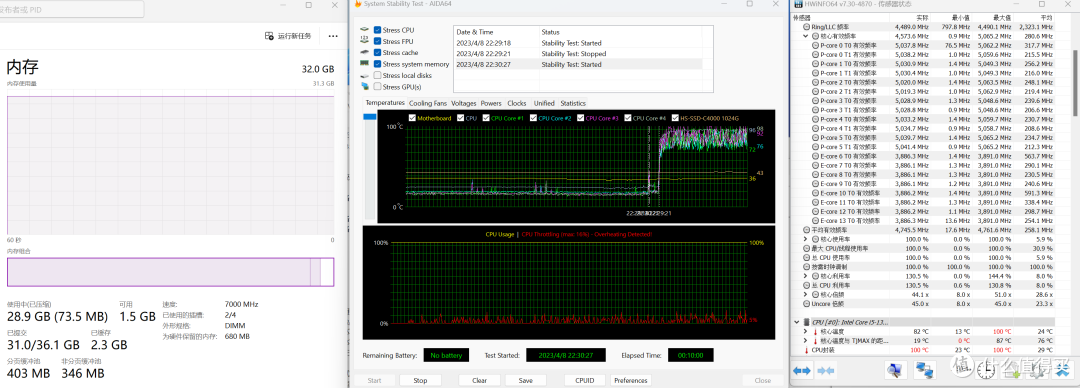Viewport: 1080px width, 388px height.
Task: Click the networked computers icon in HWiNFO toolbar
Action: point(924,371)
